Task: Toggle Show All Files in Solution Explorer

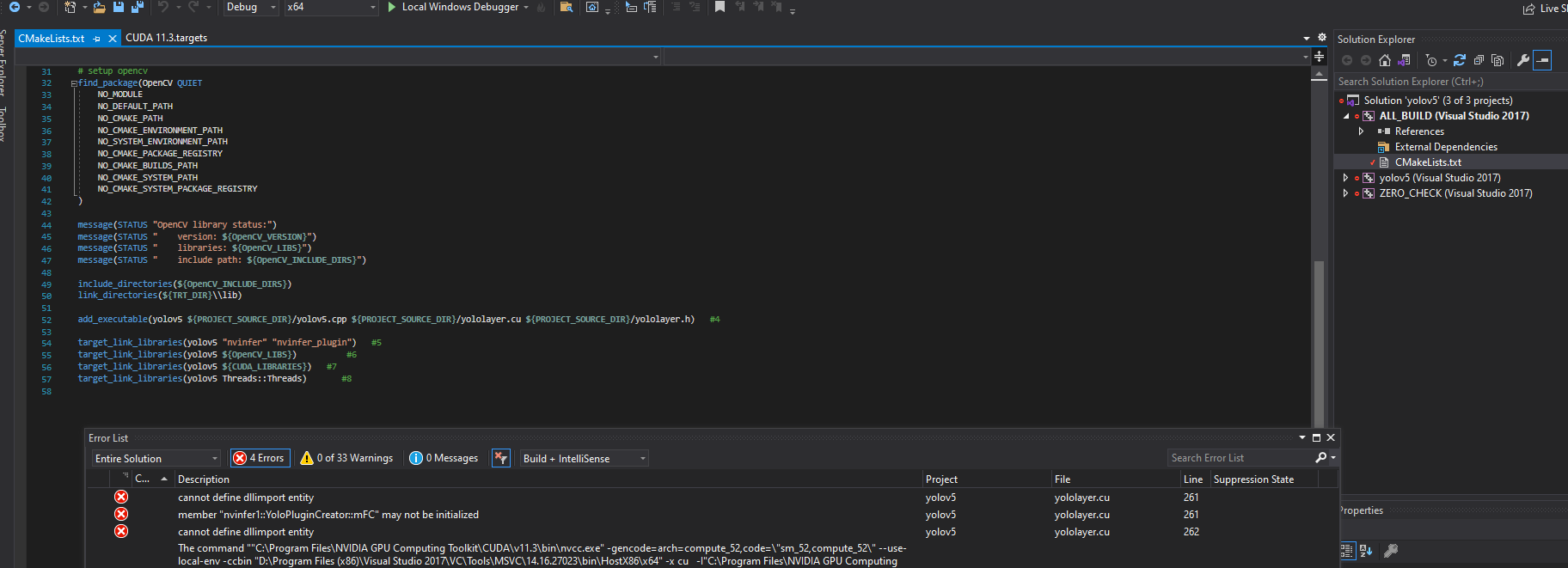Action: (1498, 60)
